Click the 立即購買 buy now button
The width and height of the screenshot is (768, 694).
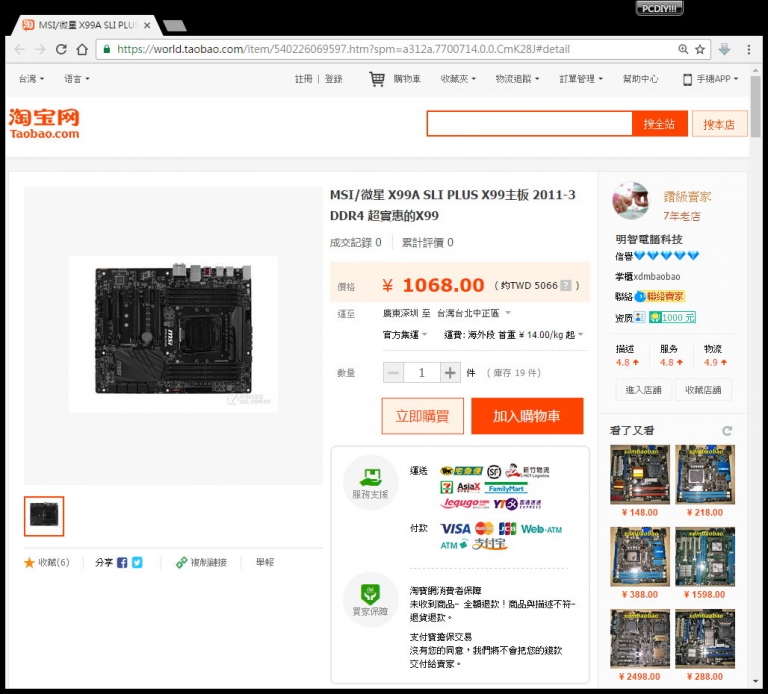[423, 416]
